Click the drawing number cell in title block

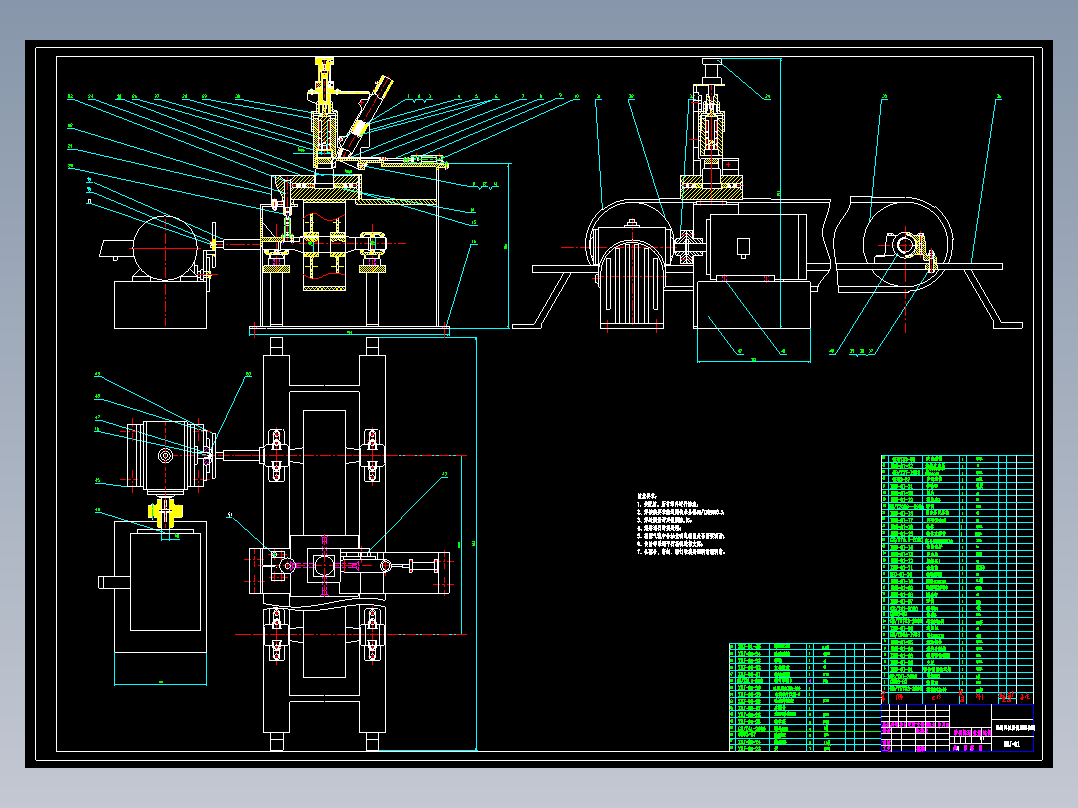pyautogui.click(x=1013, y=744)
